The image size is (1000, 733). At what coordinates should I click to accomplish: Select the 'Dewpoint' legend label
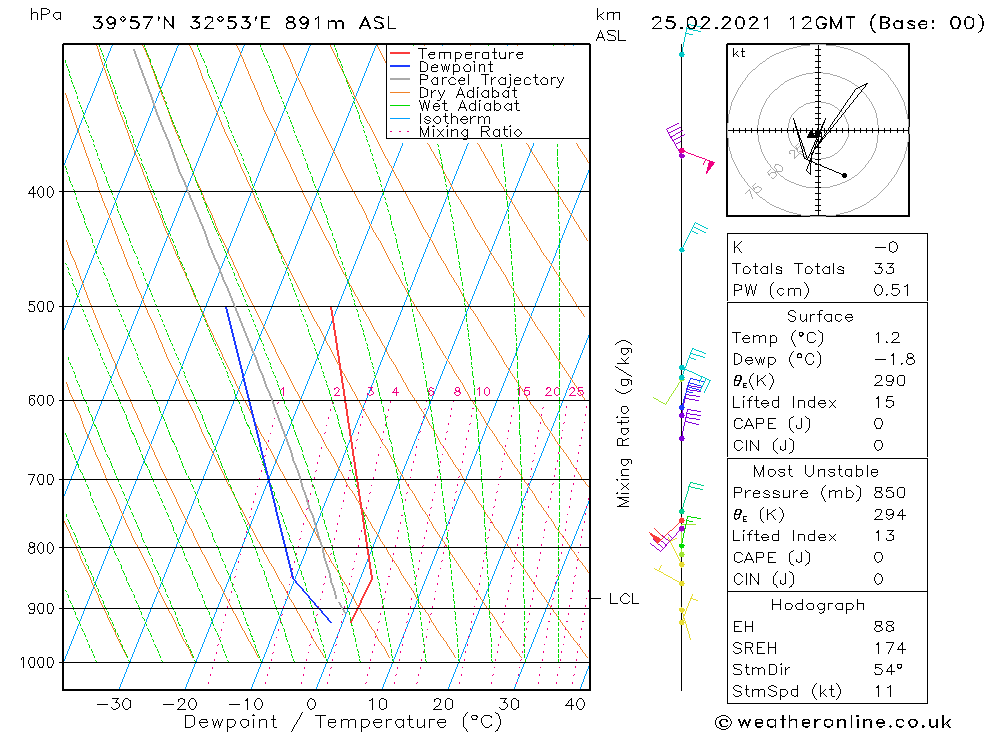click(x=456, y=67)
